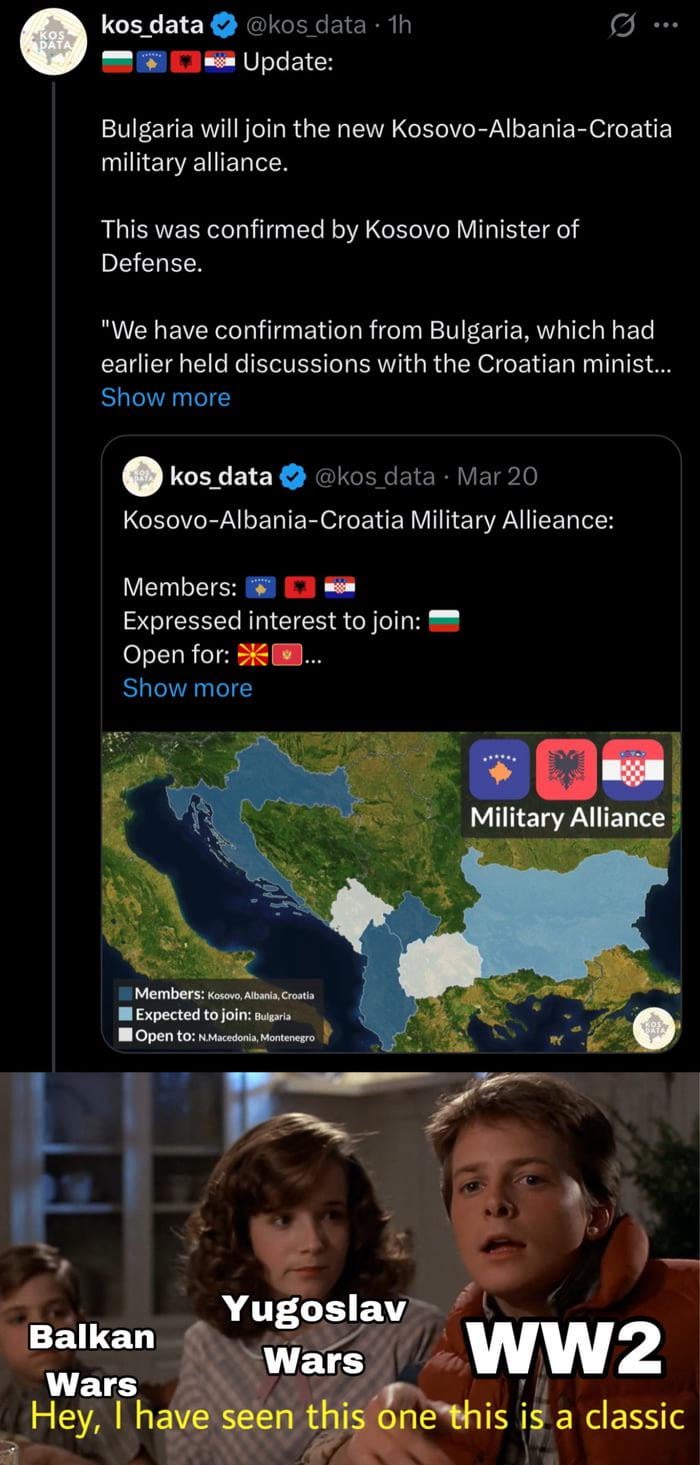Click the KOS DATA watermark logo on the map
This screenshot has width=700, height=1465.
point(653,1029)
